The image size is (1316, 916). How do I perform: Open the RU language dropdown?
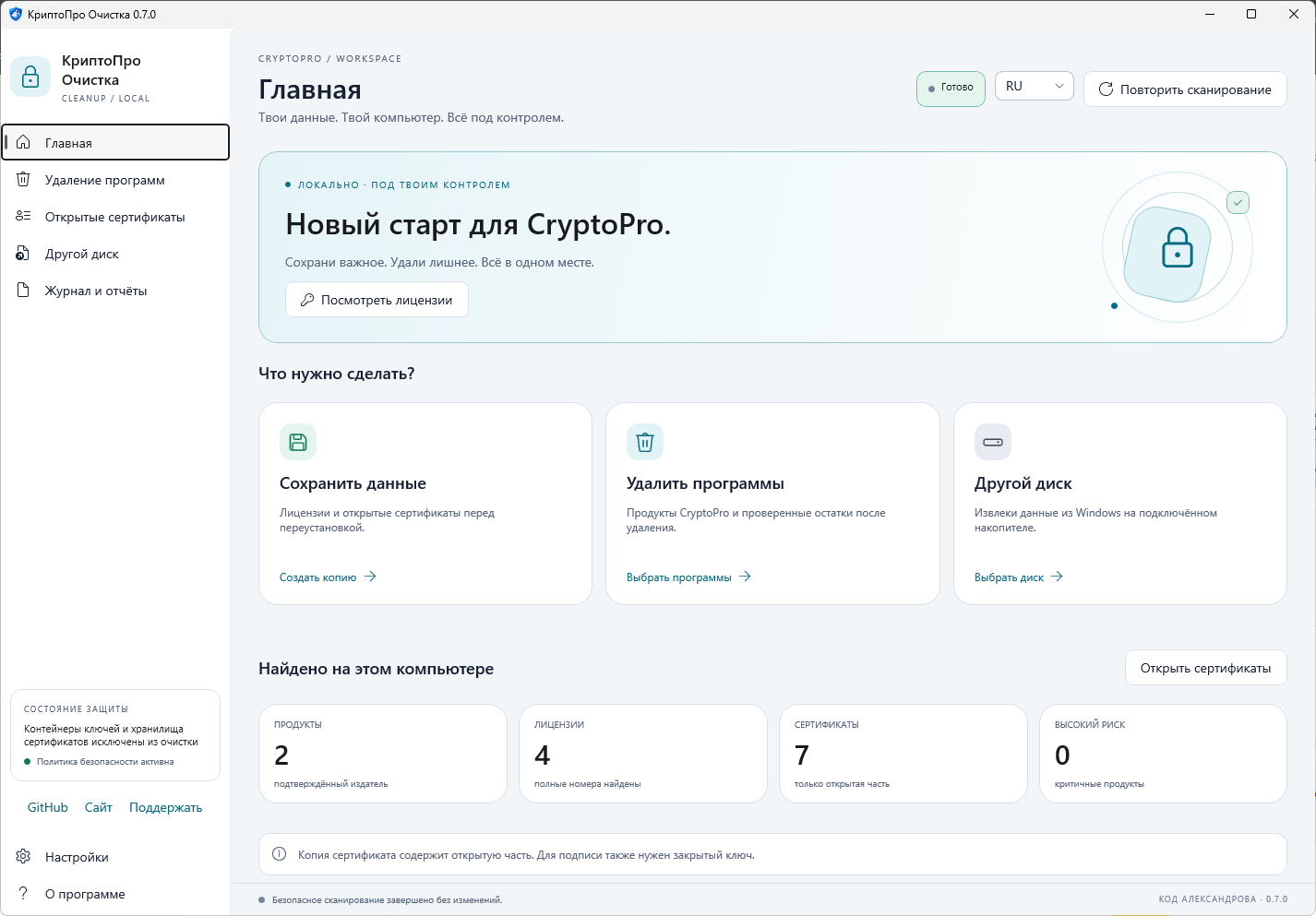[x=1035, y=86]
